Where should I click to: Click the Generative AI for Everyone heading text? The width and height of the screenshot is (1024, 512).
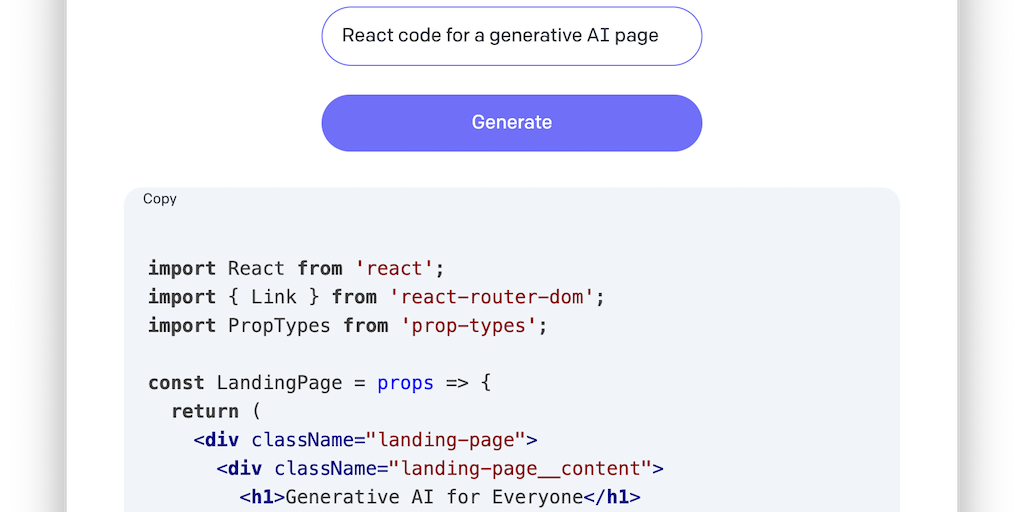434,497
